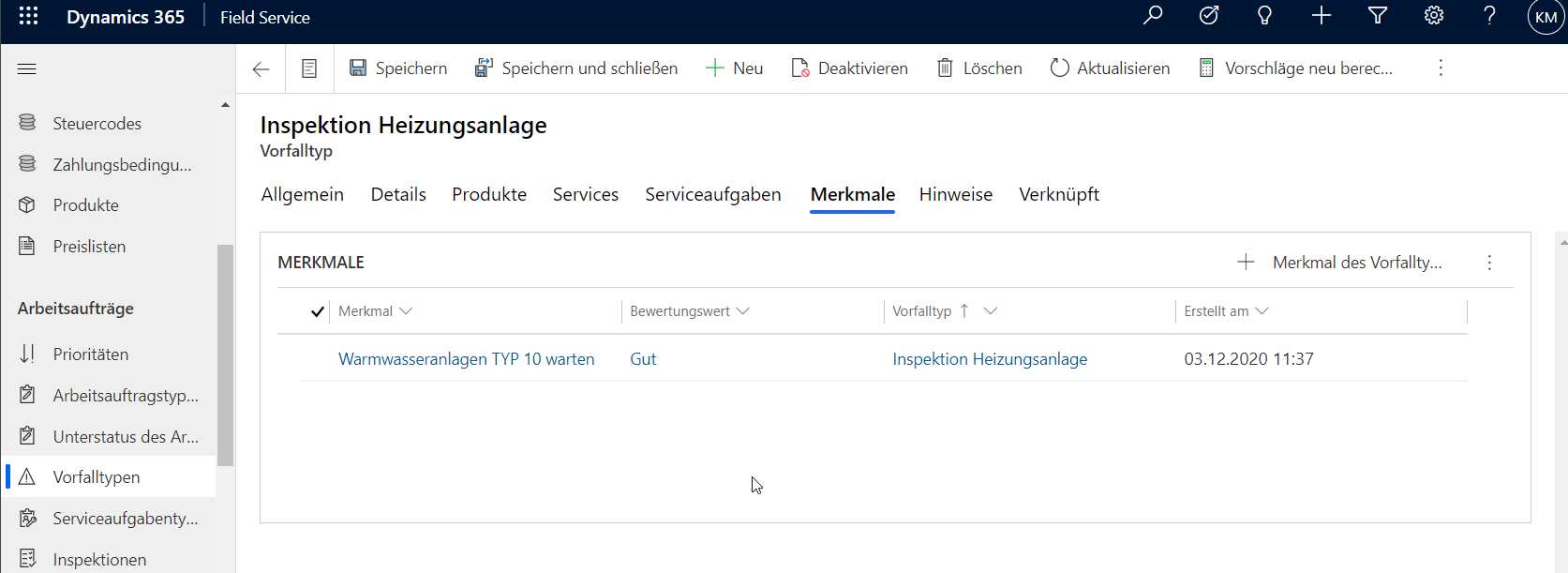The image size is (1568, 573).
Task: Open the help question mark icon
Action: (x=1489, y=16)
